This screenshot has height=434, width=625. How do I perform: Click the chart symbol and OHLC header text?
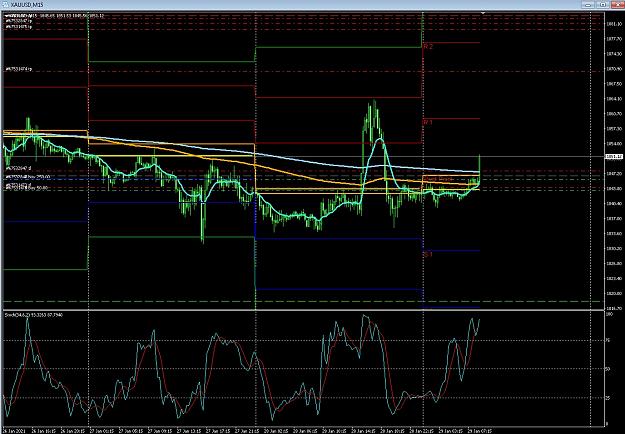click(55, 16)
